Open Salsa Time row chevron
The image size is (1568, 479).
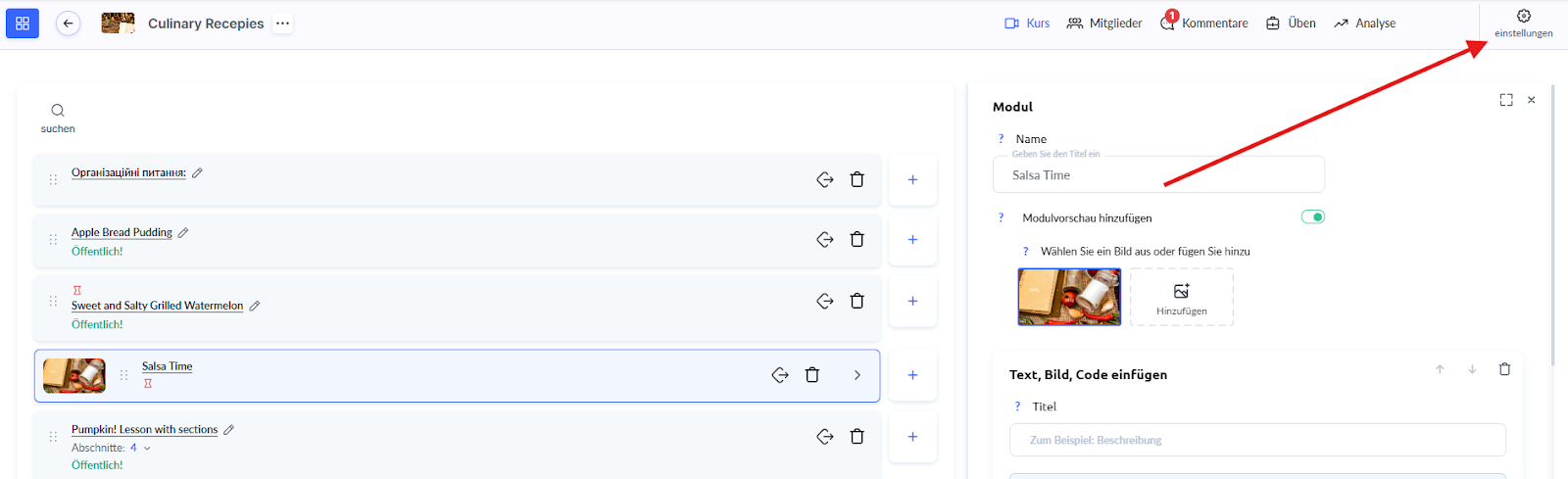coord(857,375)
